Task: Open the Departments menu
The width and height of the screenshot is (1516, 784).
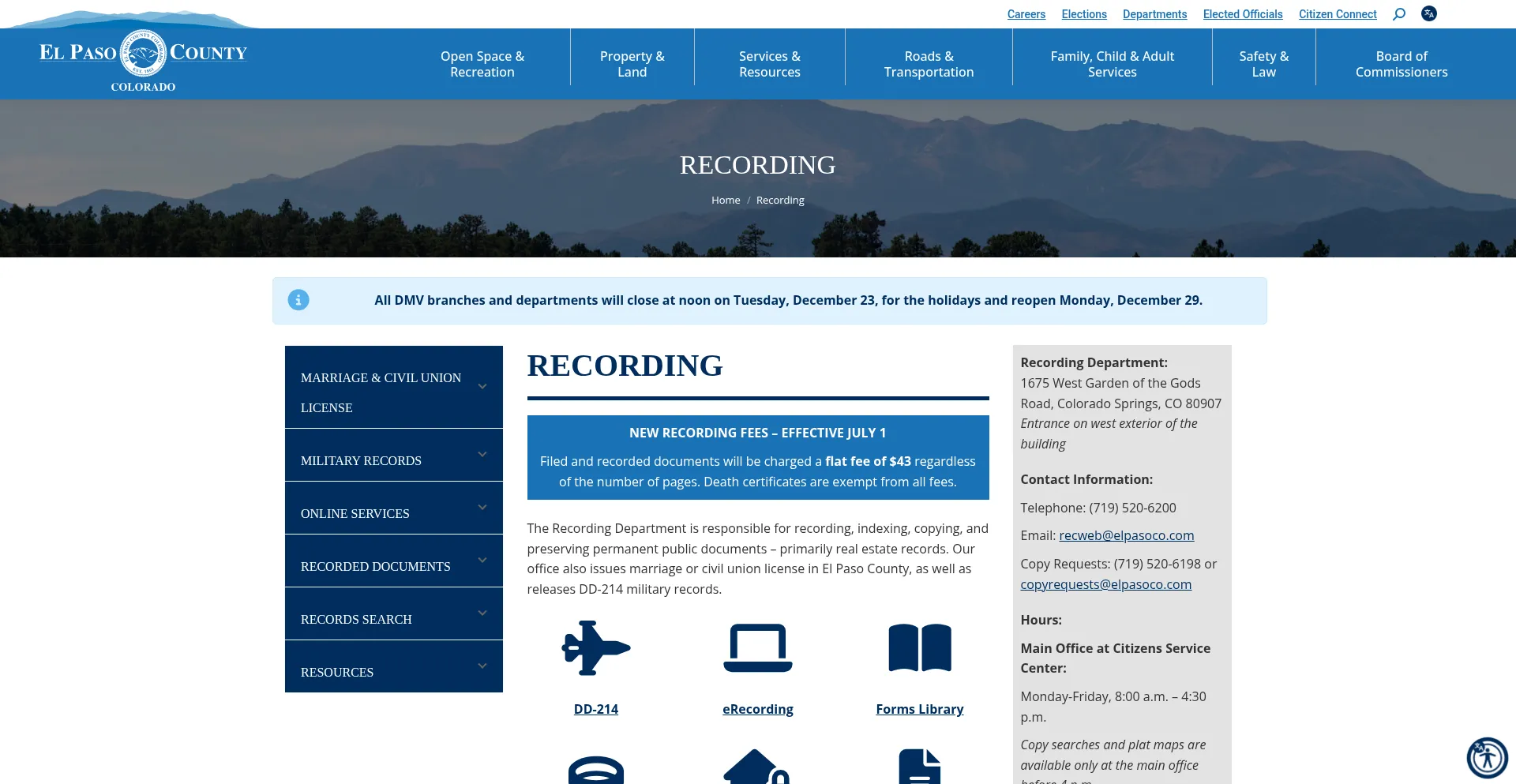Action: tap(1154, 13)
